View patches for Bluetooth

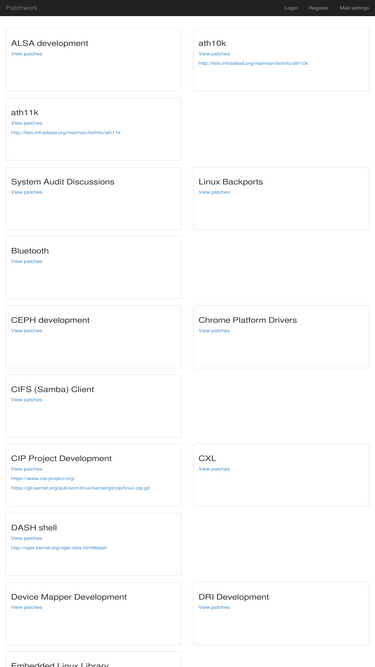(x=26, y=262)
